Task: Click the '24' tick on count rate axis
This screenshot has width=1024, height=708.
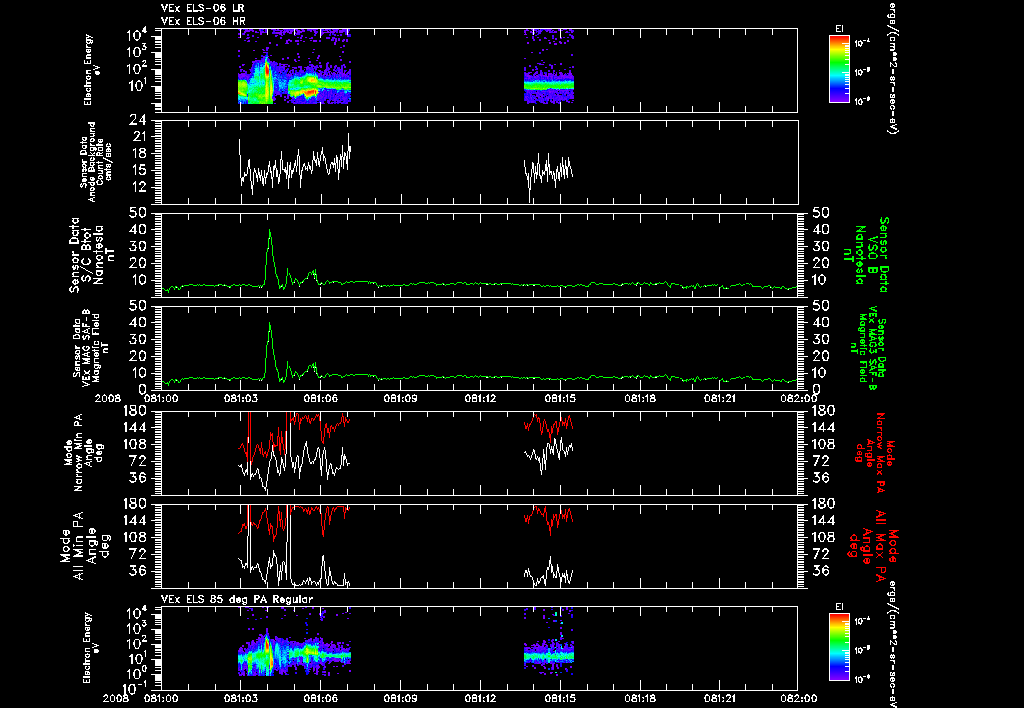Action: (x=138, y=120)
